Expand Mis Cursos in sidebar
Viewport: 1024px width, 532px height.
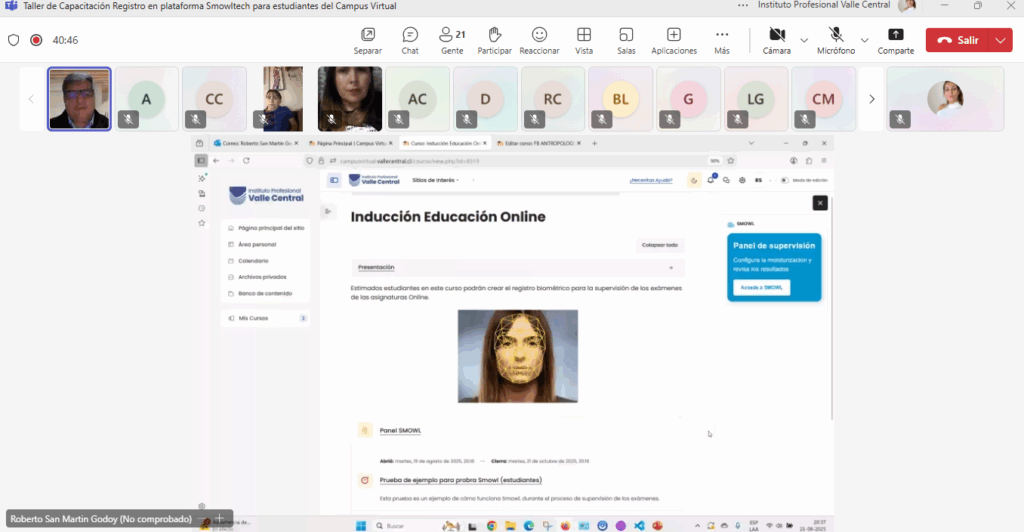(266, 318)
